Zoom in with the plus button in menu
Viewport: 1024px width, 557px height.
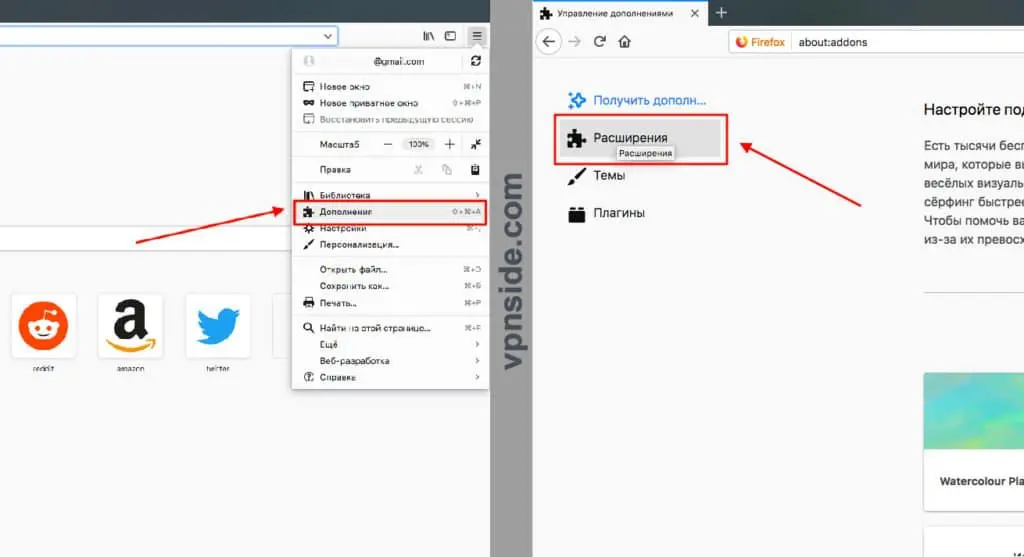click(449, 144)
